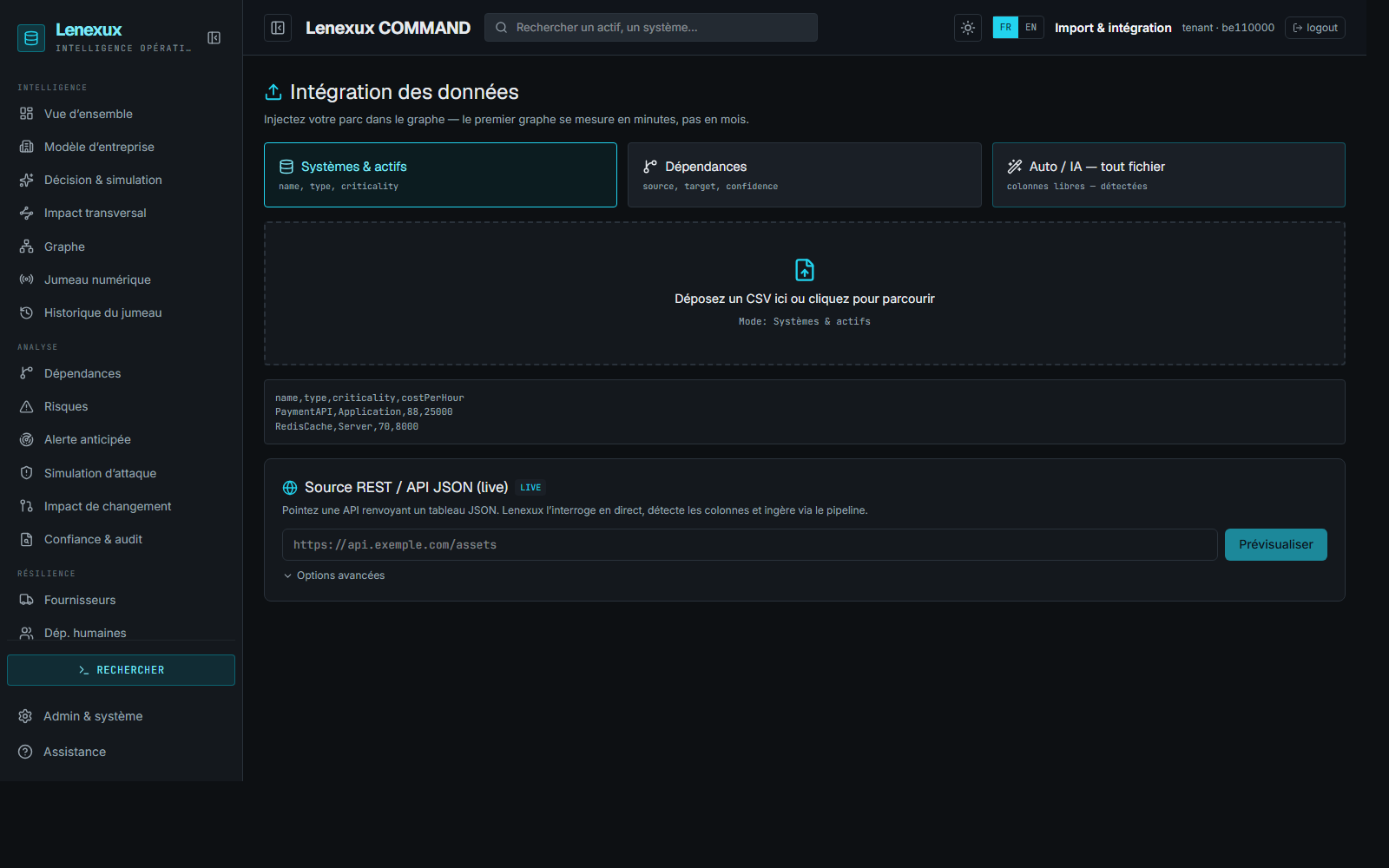The height and width of the screenshot is (868, 1389).
Task: Select the Systèmes & actifs import tab
Action: (440, 174)
